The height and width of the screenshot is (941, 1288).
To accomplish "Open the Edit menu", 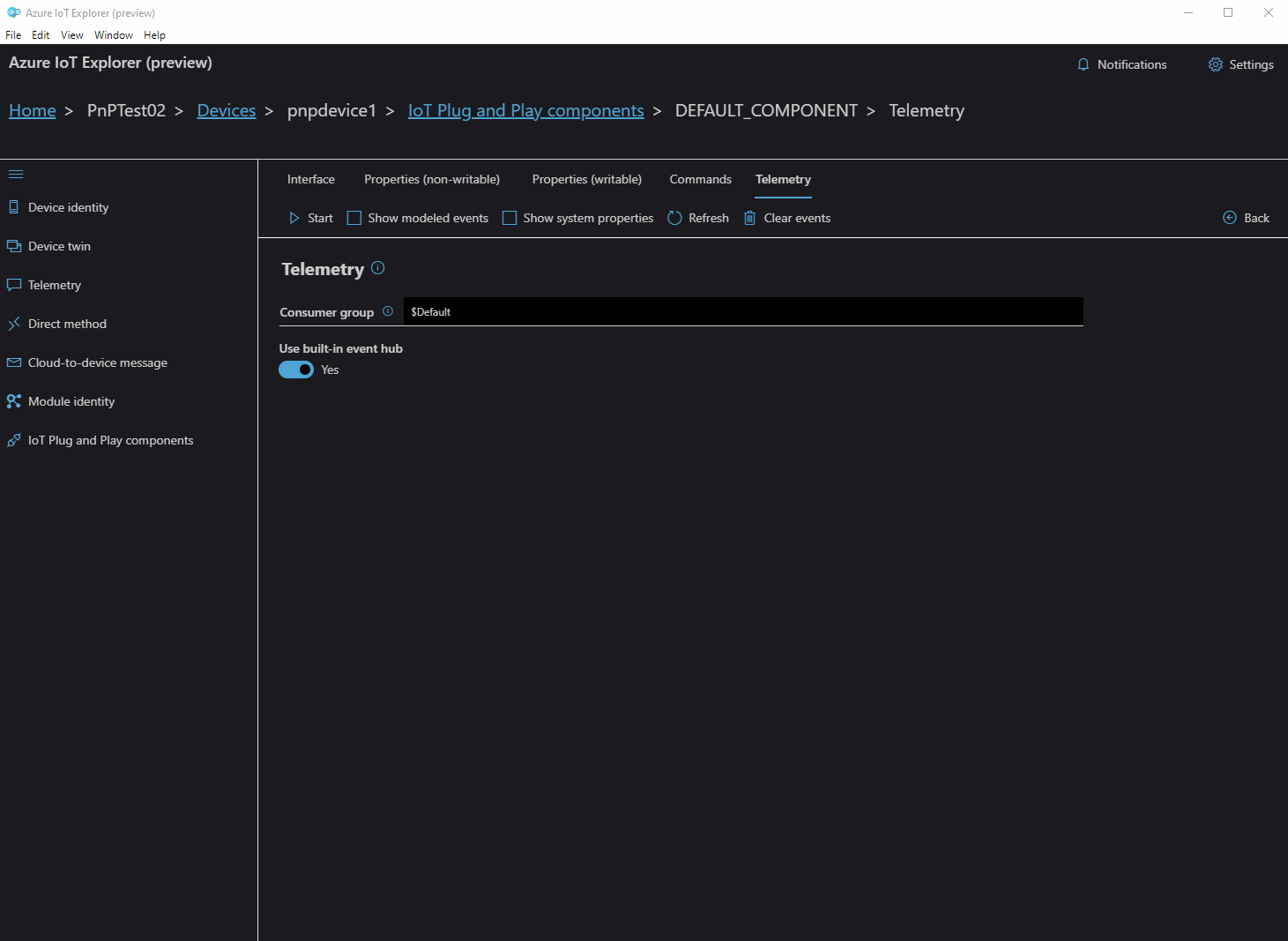I will click(x=41, y=35).
